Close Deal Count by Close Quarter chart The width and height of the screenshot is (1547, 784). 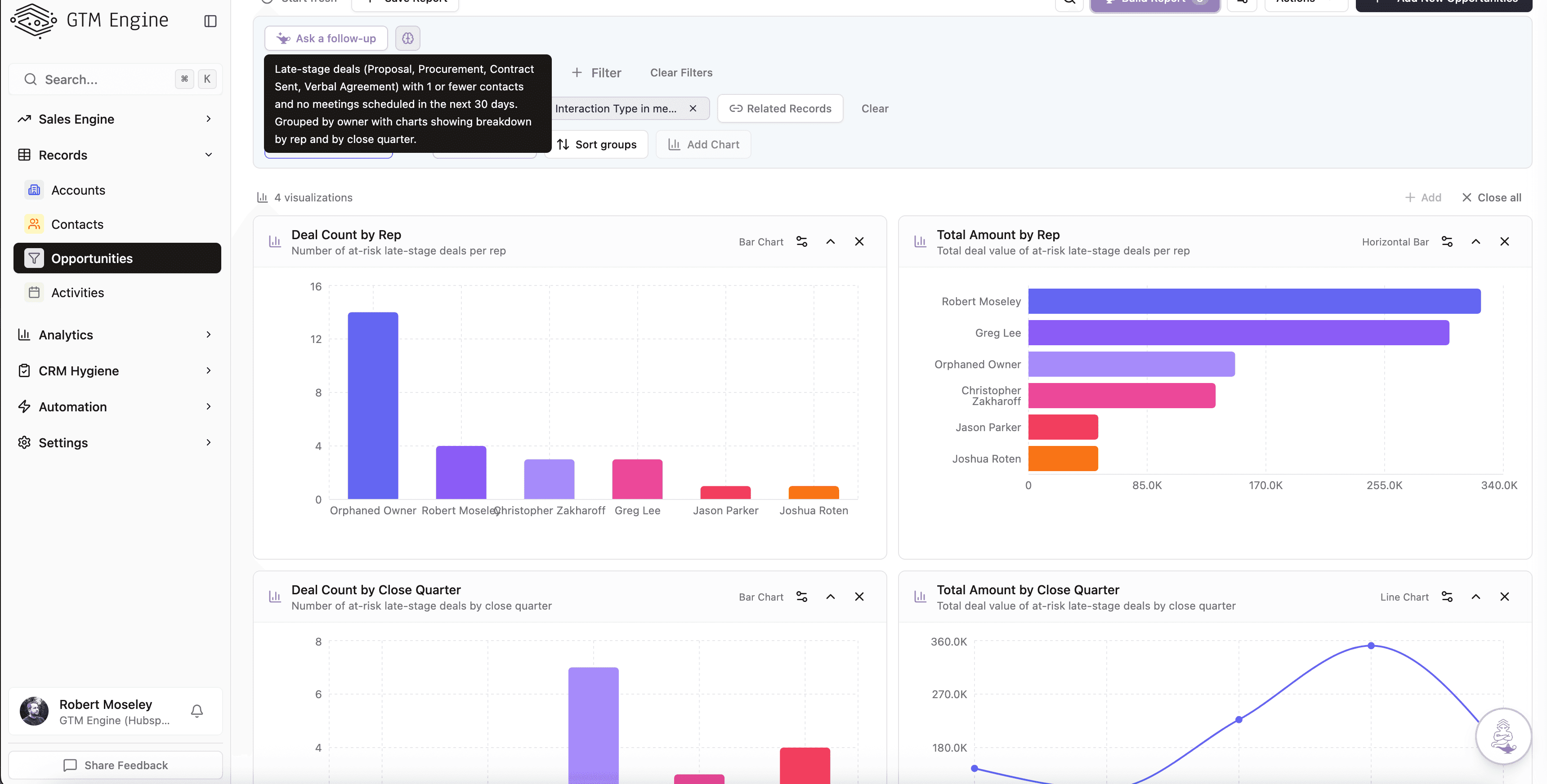[859, 597]
